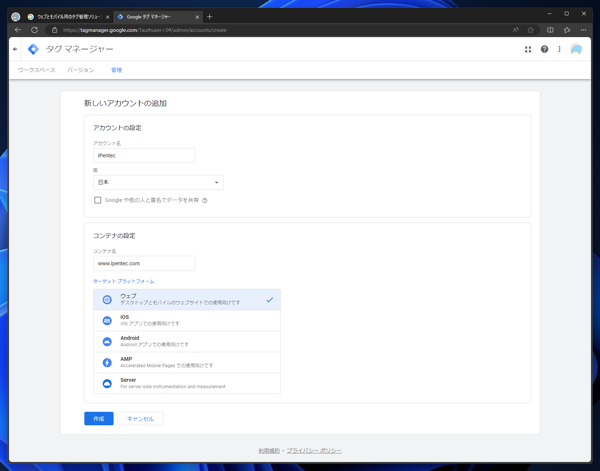The width and height of the screenshot is (600, 471).
Task: View site info lock icon
Action: point(55,30)
